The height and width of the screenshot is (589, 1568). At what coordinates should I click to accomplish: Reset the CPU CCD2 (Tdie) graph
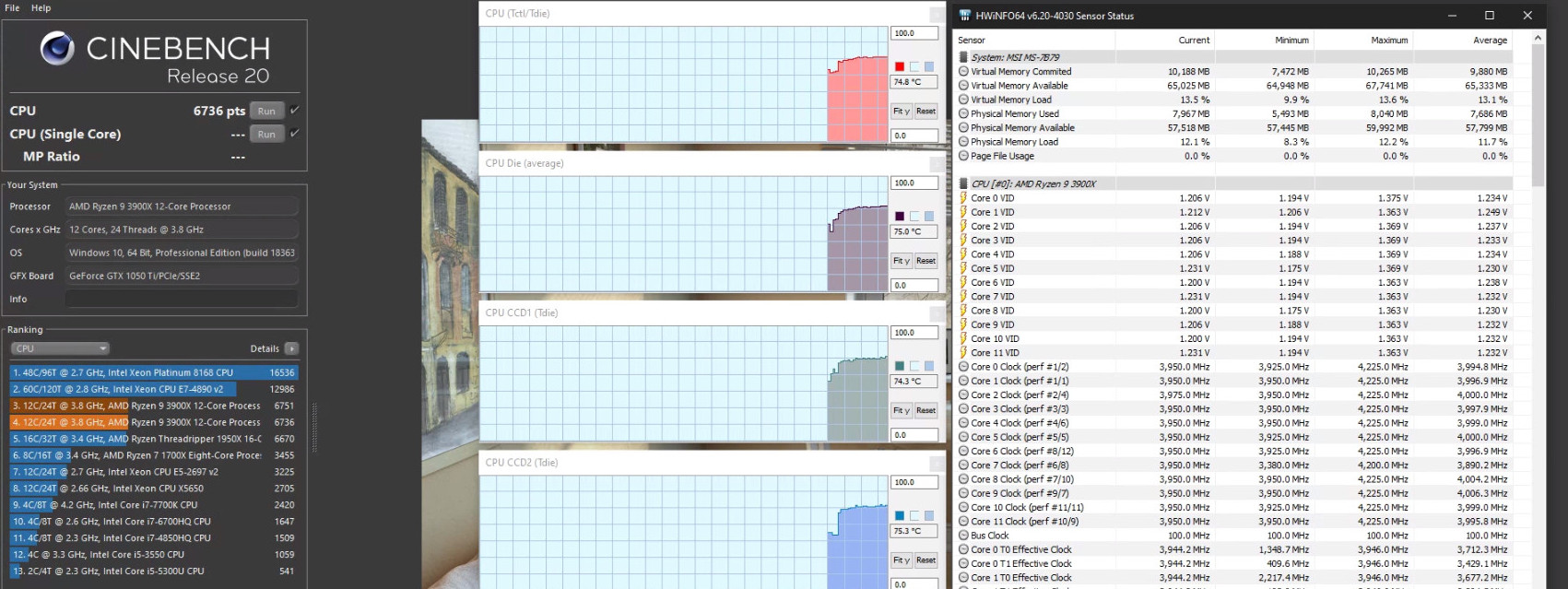point(925,560)
